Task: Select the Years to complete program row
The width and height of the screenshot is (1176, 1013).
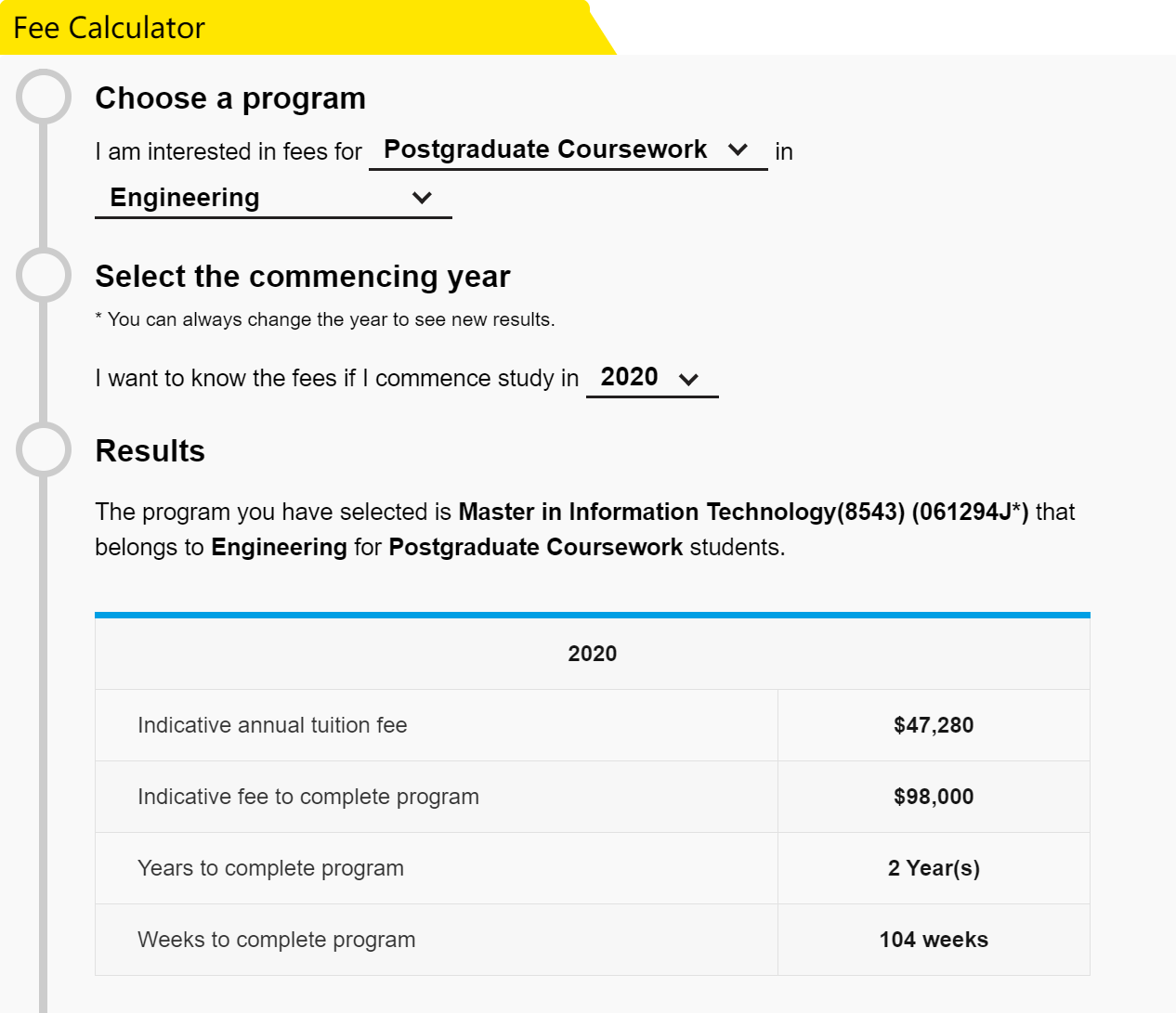Action: click(593, 868)
